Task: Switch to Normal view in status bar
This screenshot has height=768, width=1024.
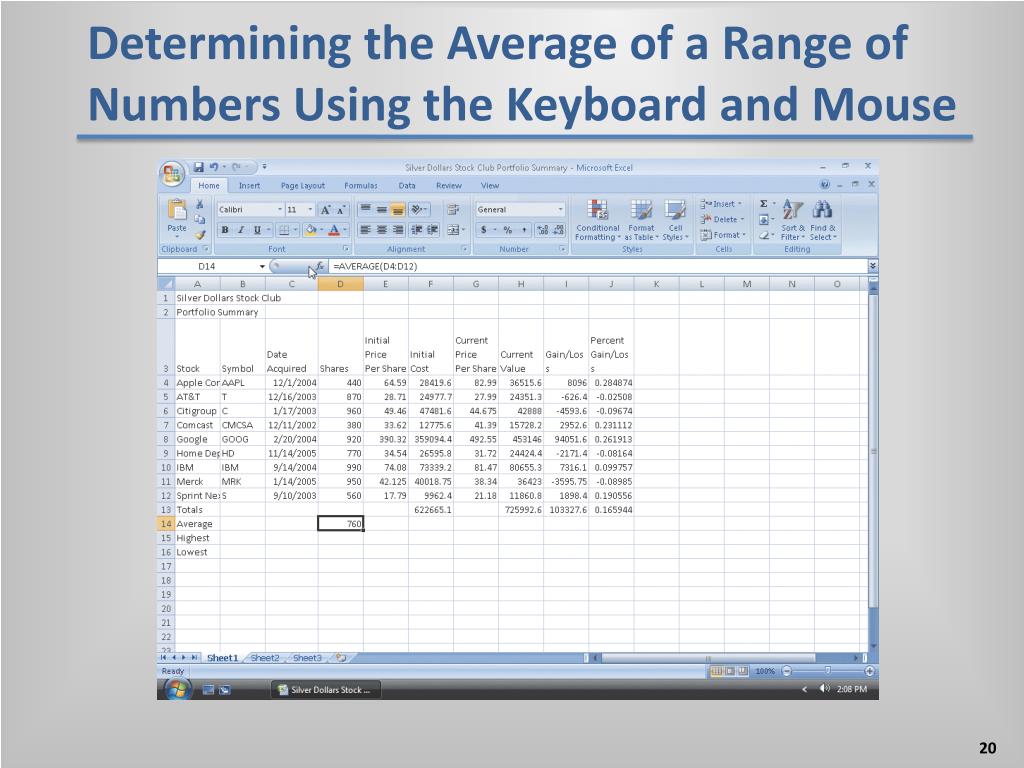Action: (716, 671)
